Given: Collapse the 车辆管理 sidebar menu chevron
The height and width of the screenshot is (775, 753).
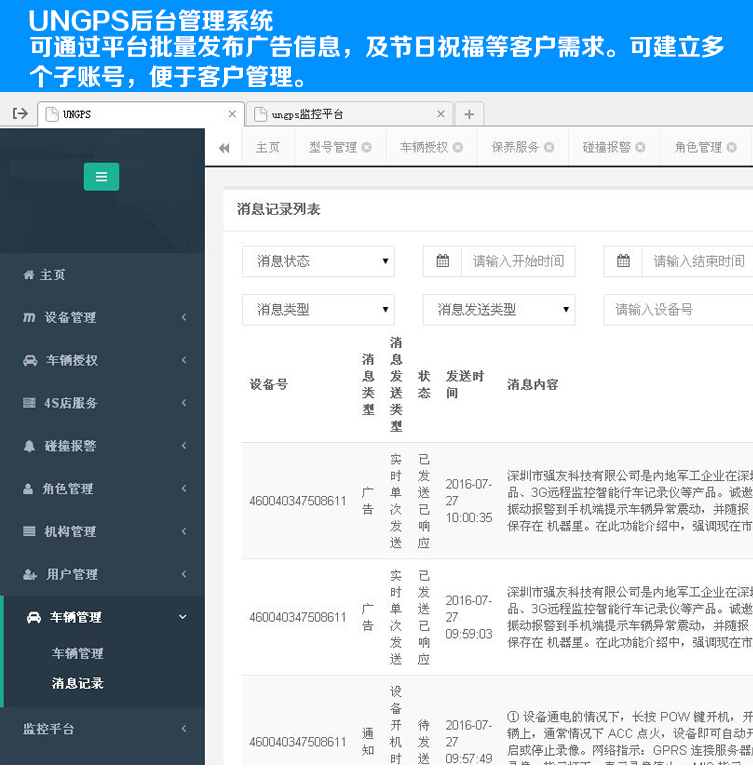Looking at the screenshot, I should 182,617.
